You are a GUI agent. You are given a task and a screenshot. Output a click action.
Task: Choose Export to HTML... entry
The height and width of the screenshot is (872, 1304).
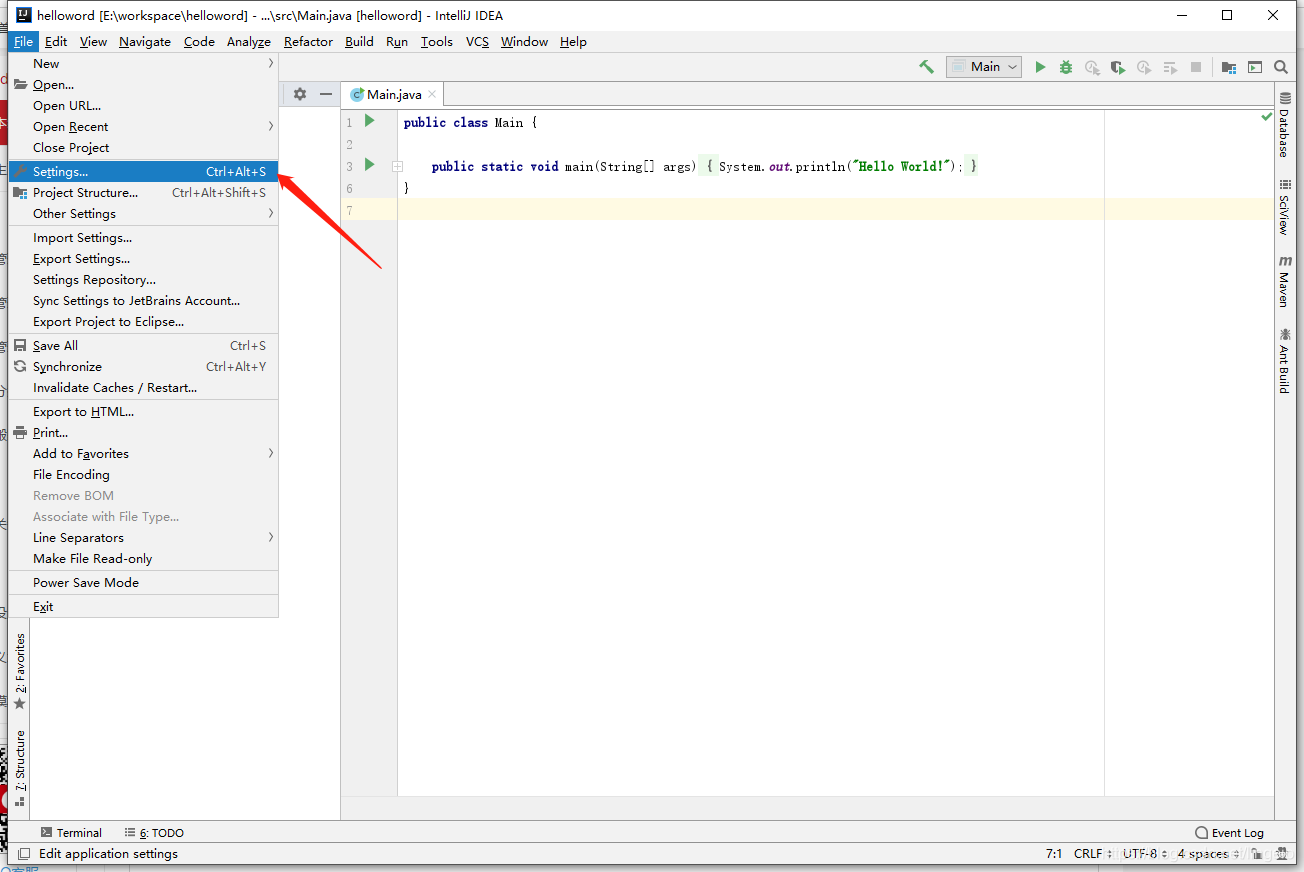click(143, 411)
